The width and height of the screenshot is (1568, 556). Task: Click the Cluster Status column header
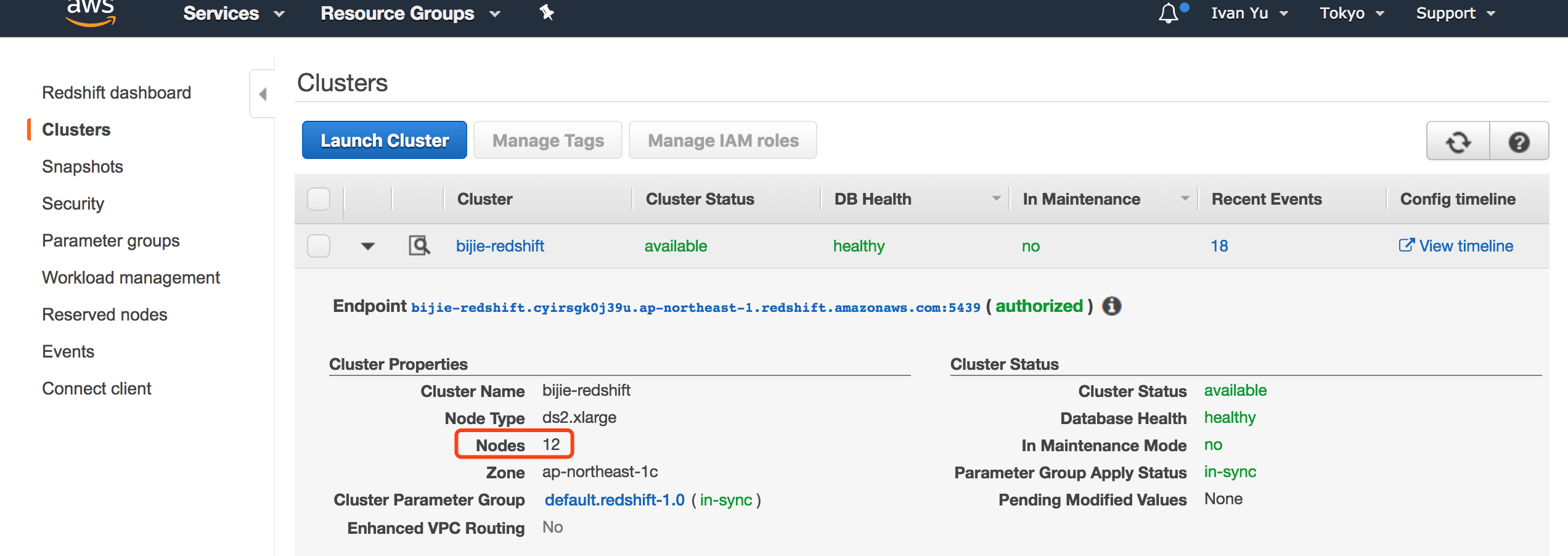click(700, 199)
